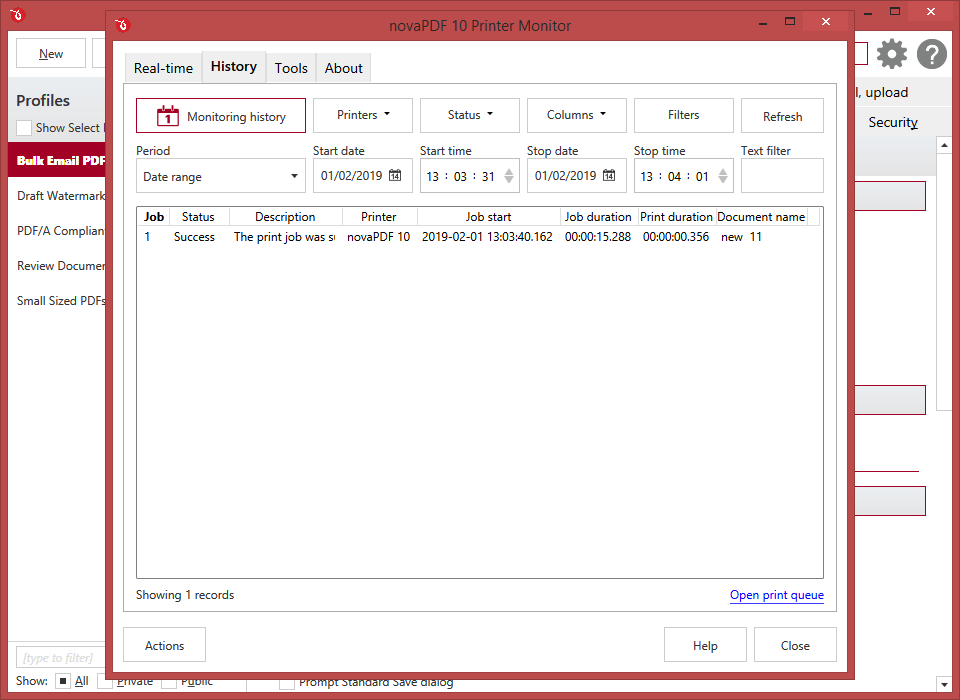Image resolution: width=960 pixels, height=700 pixels.
Task: Select the PDF/A Compliant profile
Action: point(57,230)
